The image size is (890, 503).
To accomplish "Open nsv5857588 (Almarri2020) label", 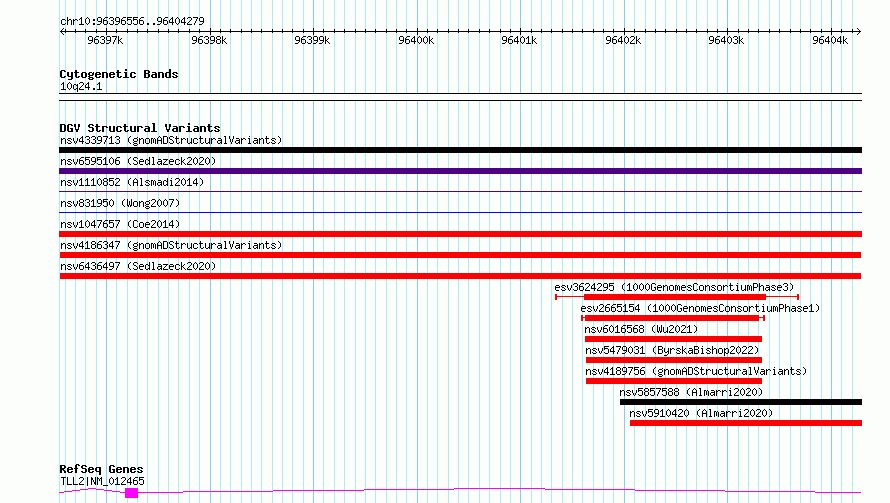I will pos(691,392).
